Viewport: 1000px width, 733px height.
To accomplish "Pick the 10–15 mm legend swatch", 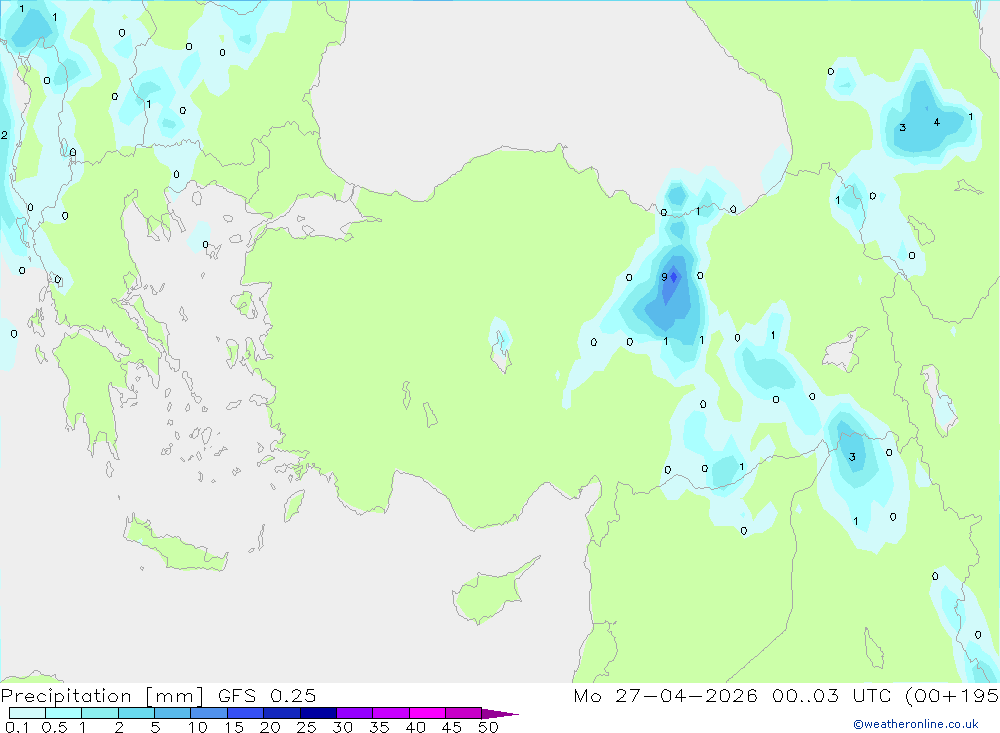I will [209, 713].
